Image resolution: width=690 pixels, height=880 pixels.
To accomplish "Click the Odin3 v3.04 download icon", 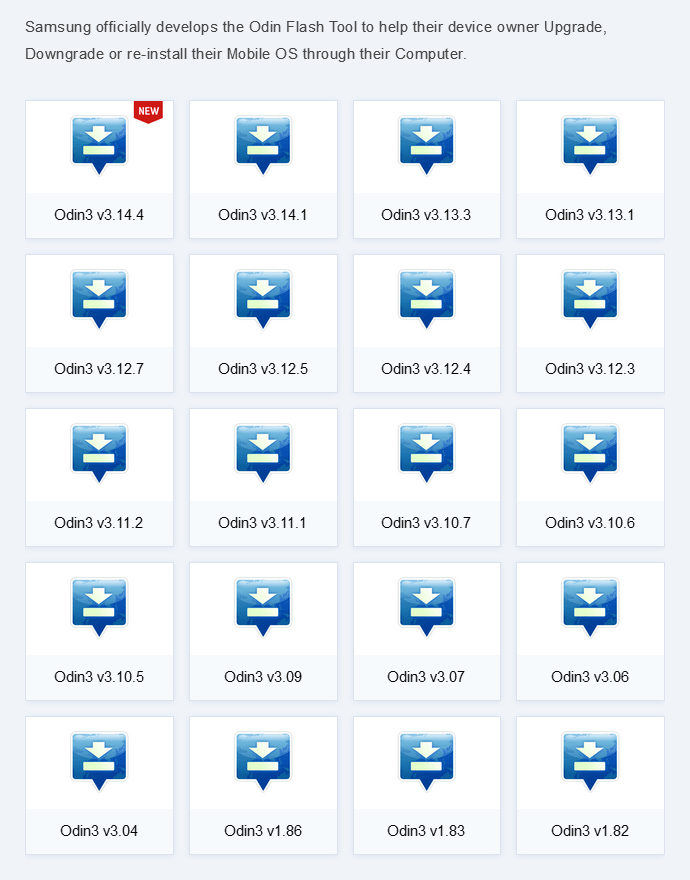I will [x=99, y=761].
